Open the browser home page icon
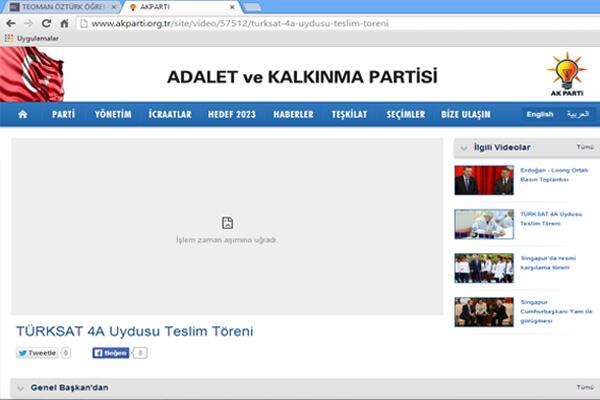The width and height of the screenshot is (600, 400). 64,23
